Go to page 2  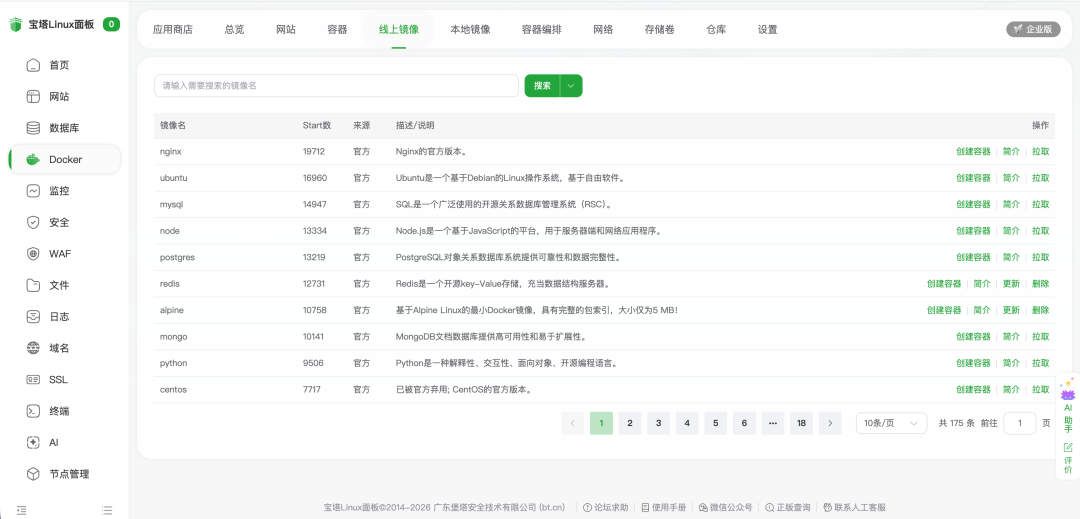pos(630,423)
